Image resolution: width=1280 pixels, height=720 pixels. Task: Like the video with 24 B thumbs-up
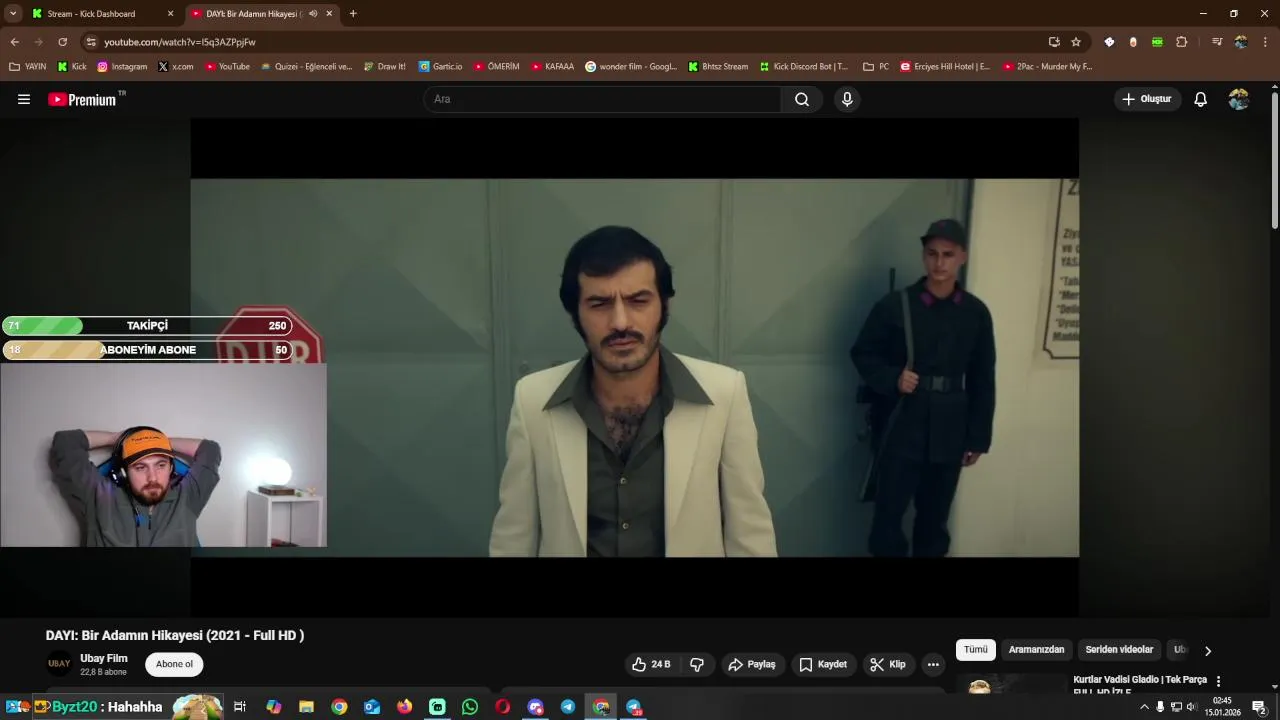[651, 664]
